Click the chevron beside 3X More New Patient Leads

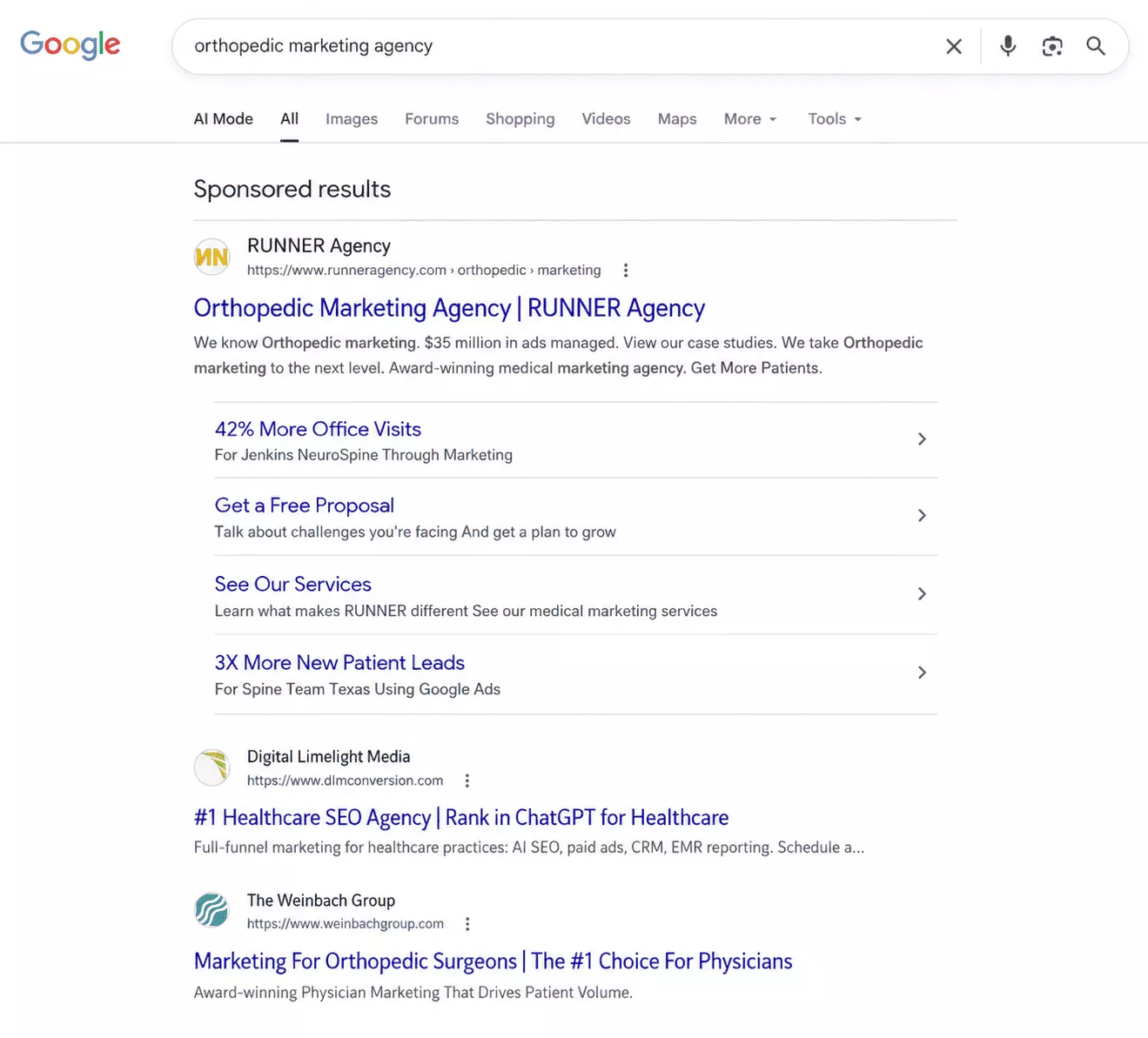pos(922,673)
